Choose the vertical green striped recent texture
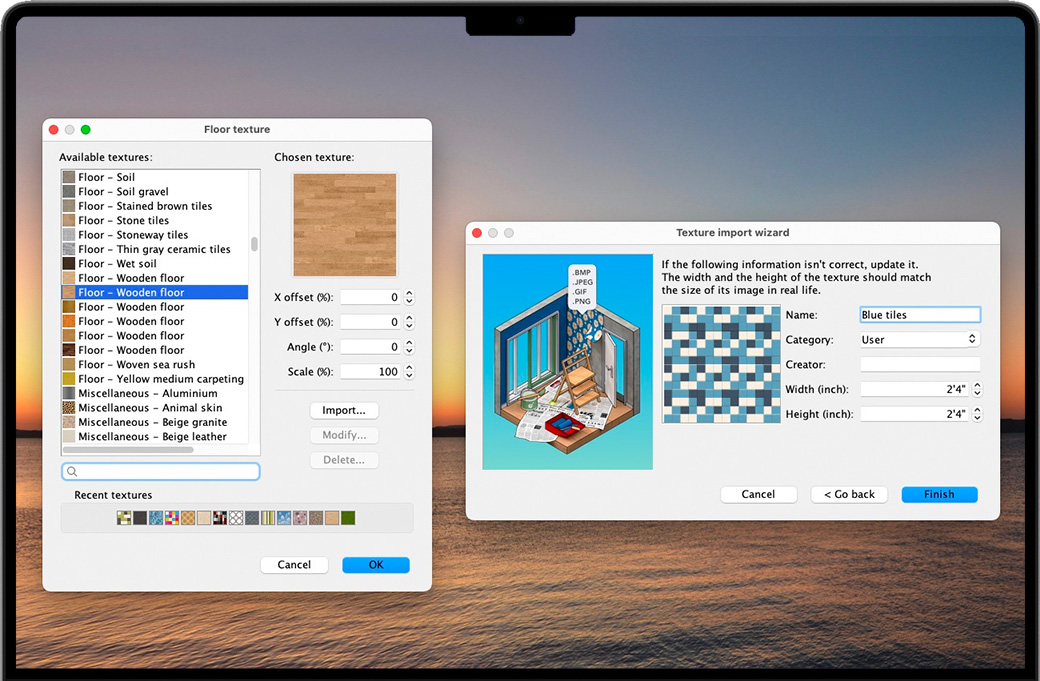This screenshot has width=1040, height=681. pyautogui.click(x=268, y=518)
